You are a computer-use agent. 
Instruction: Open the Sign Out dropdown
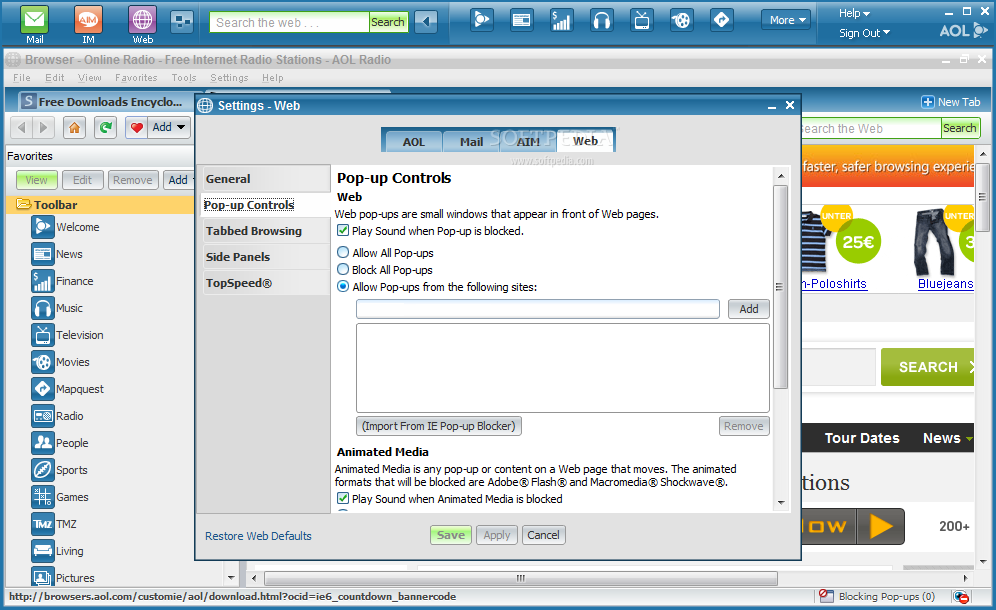pos(864,33)
